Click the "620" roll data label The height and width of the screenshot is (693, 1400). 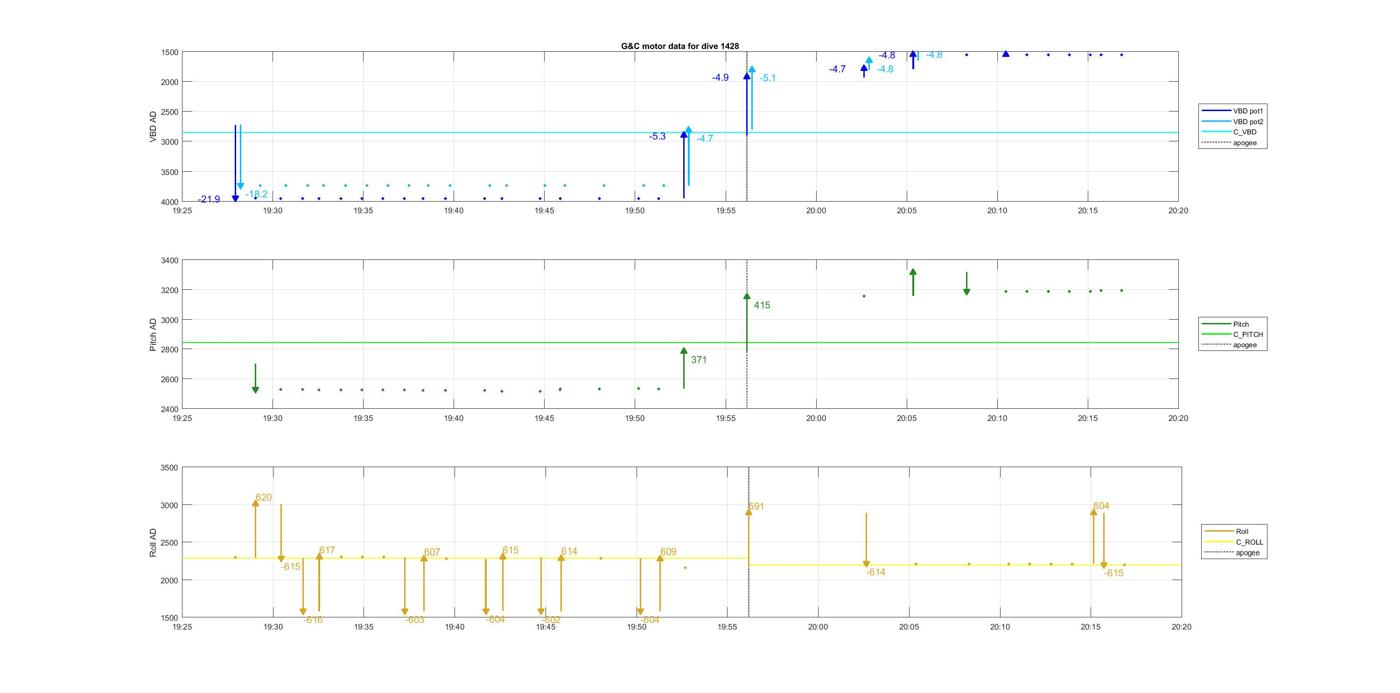(x=264, y=497)
